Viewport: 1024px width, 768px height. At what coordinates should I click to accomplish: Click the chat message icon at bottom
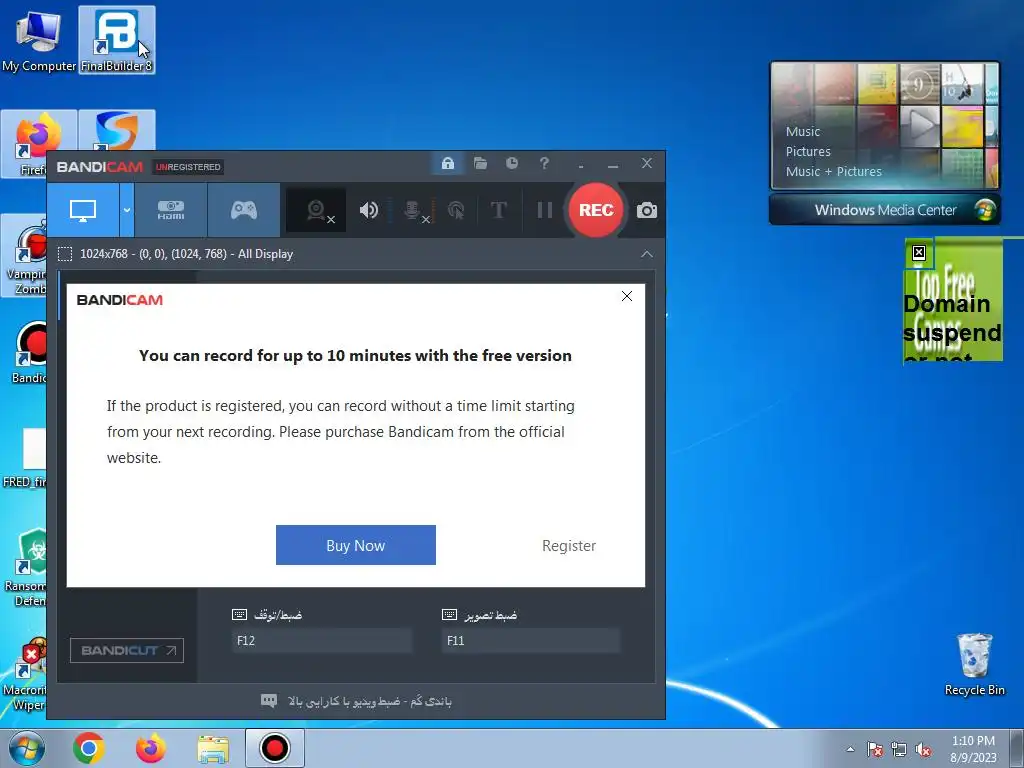268,701
